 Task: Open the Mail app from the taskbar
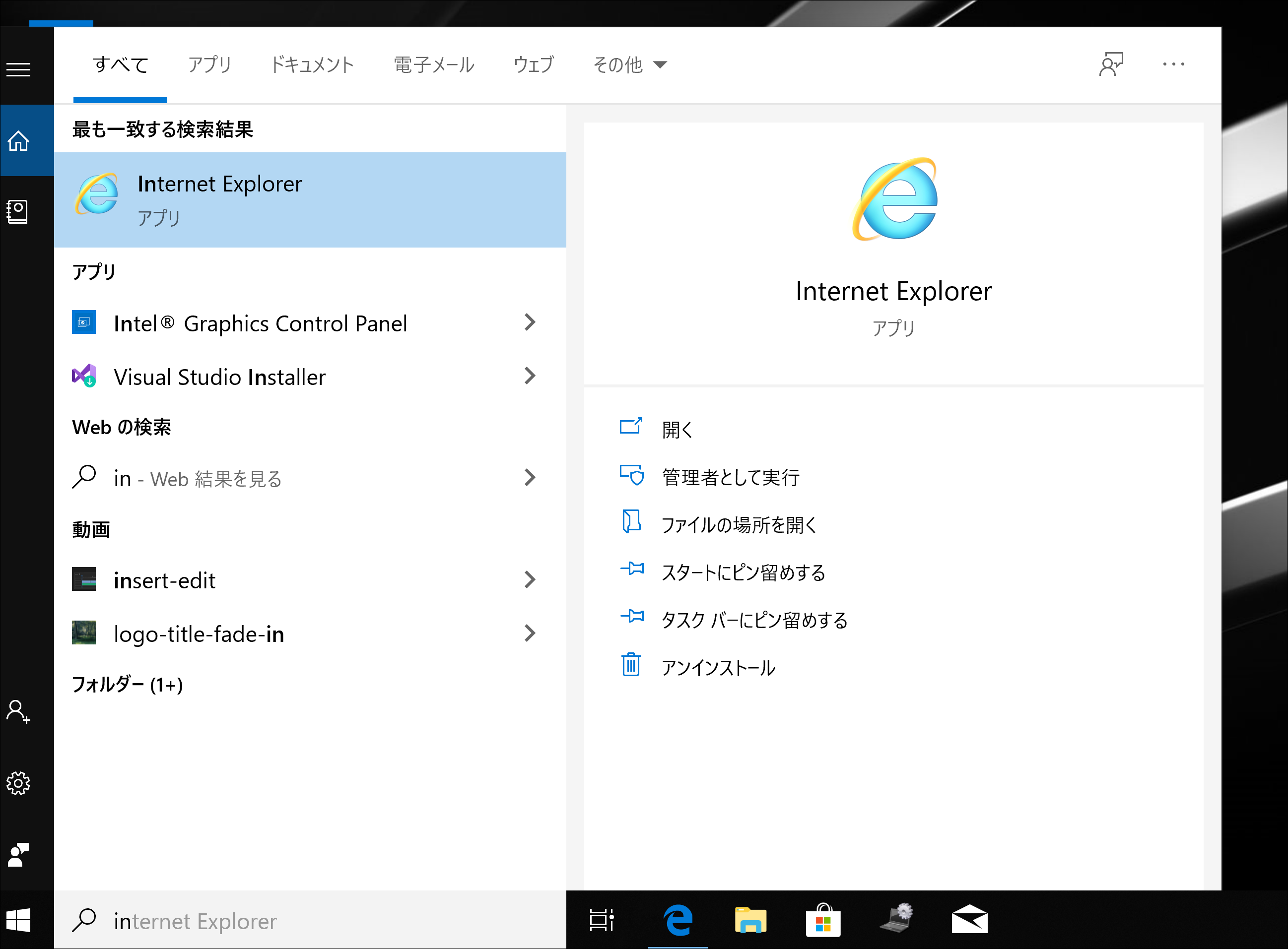969,919
